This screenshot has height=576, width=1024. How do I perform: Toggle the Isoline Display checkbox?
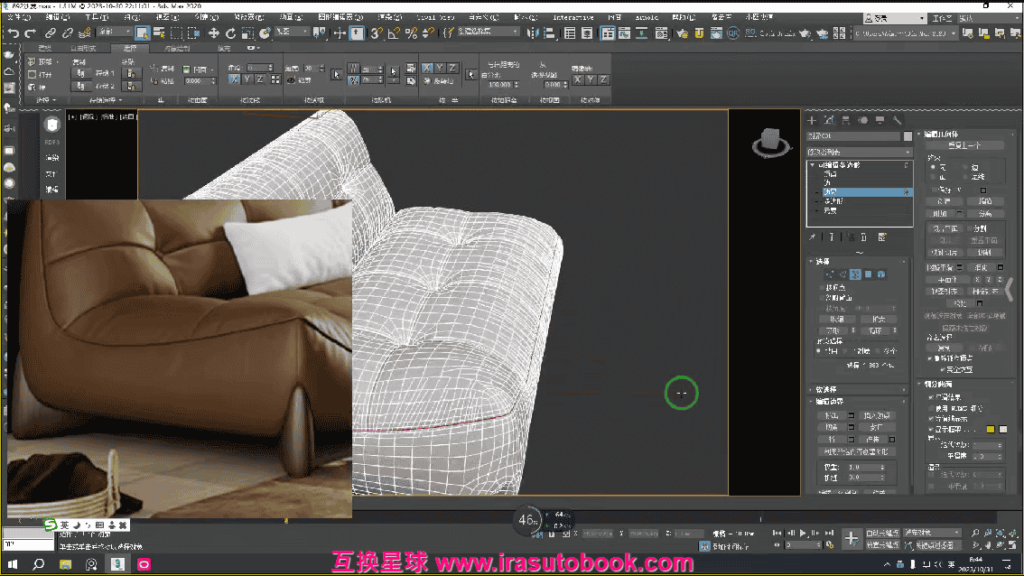(x=931, y=419)
